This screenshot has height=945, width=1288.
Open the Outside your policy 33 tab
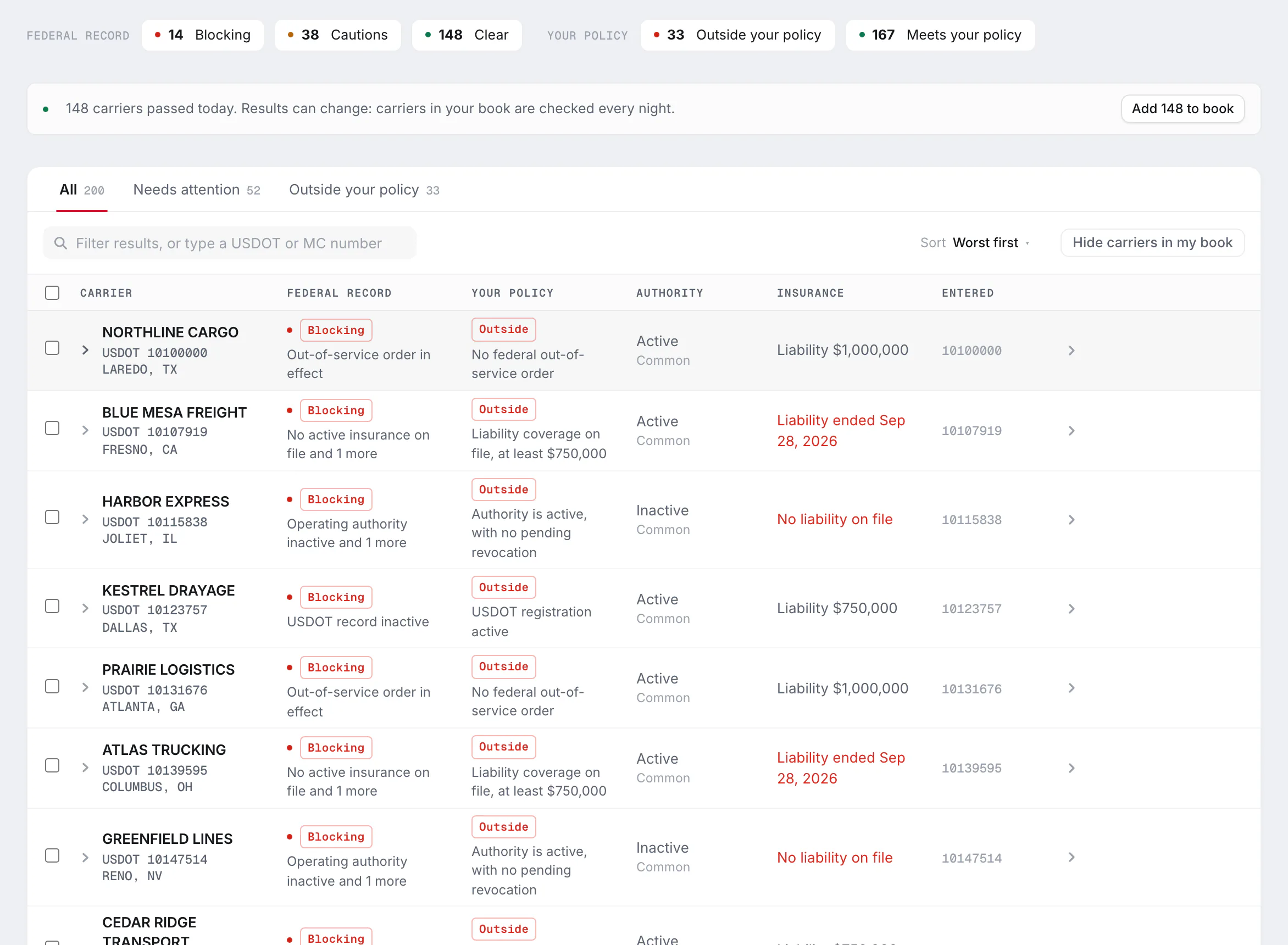[364, 190]
